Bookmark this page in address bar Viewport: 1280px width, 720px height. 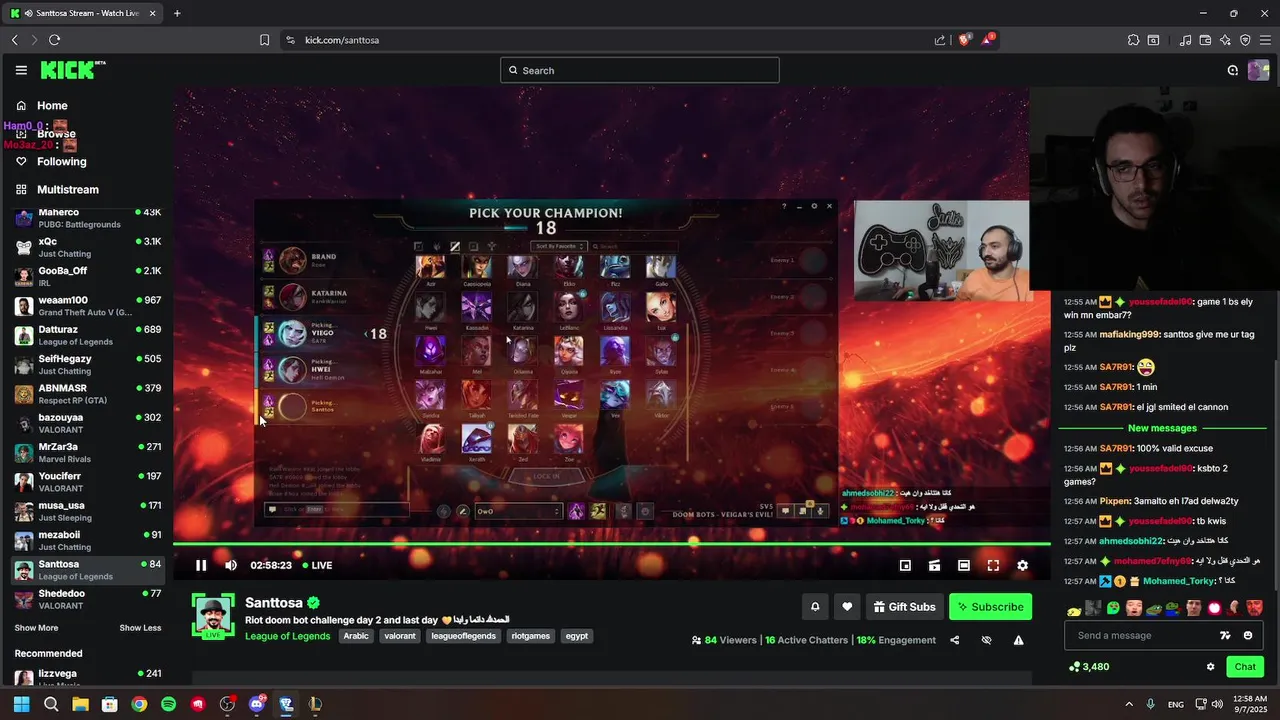pyautogui.click(x=264, y=40)
